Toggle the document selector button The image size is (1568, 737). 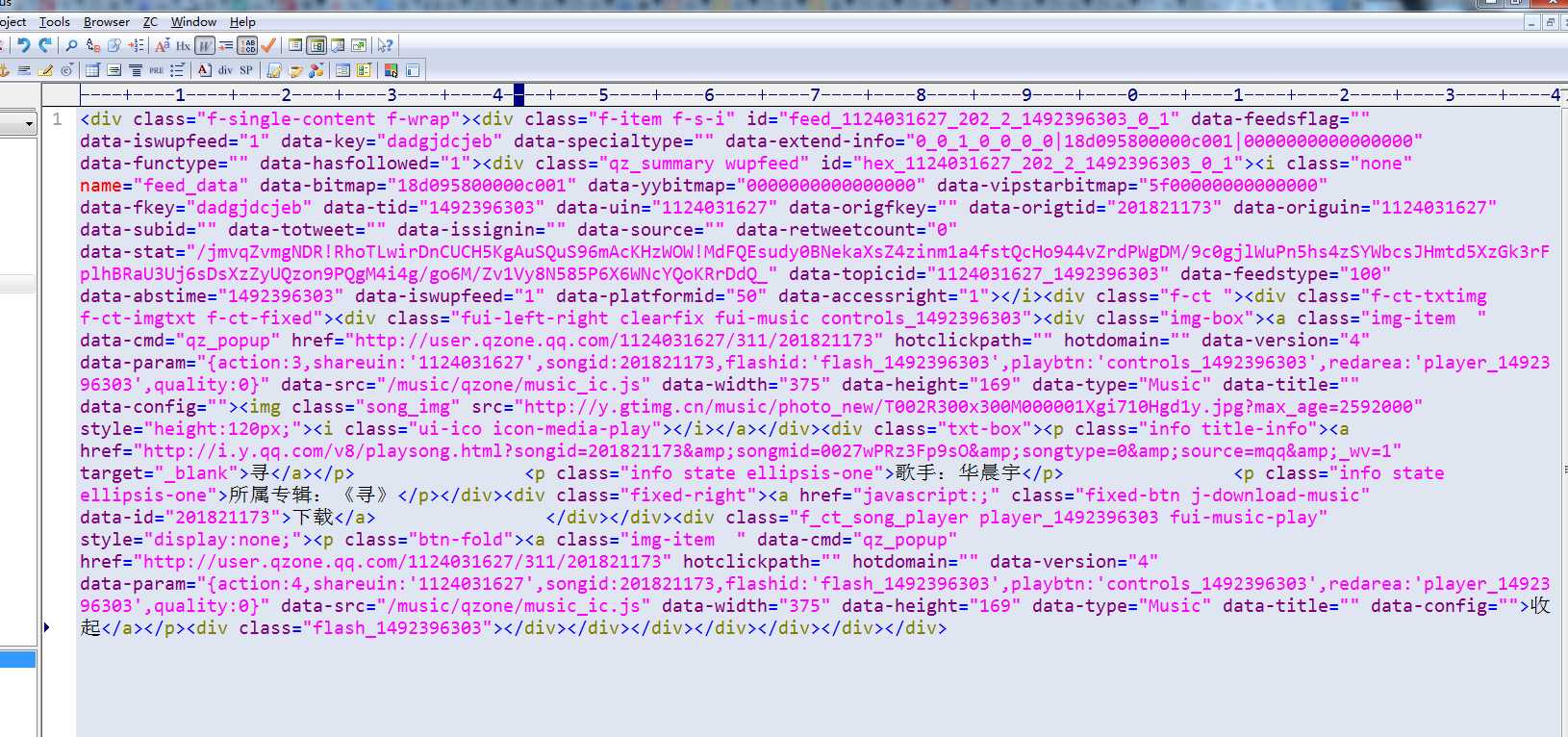316,45
